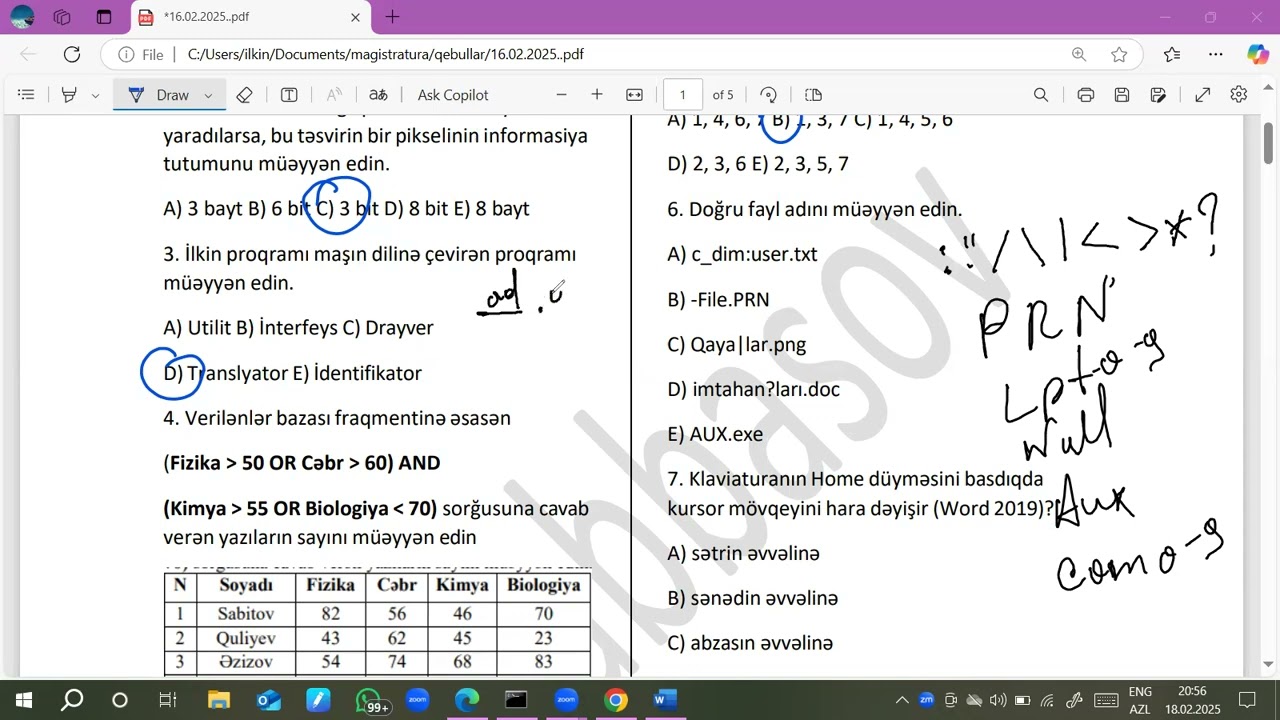Open Microsoft Word from the taskbar

[x=664, y=700]
